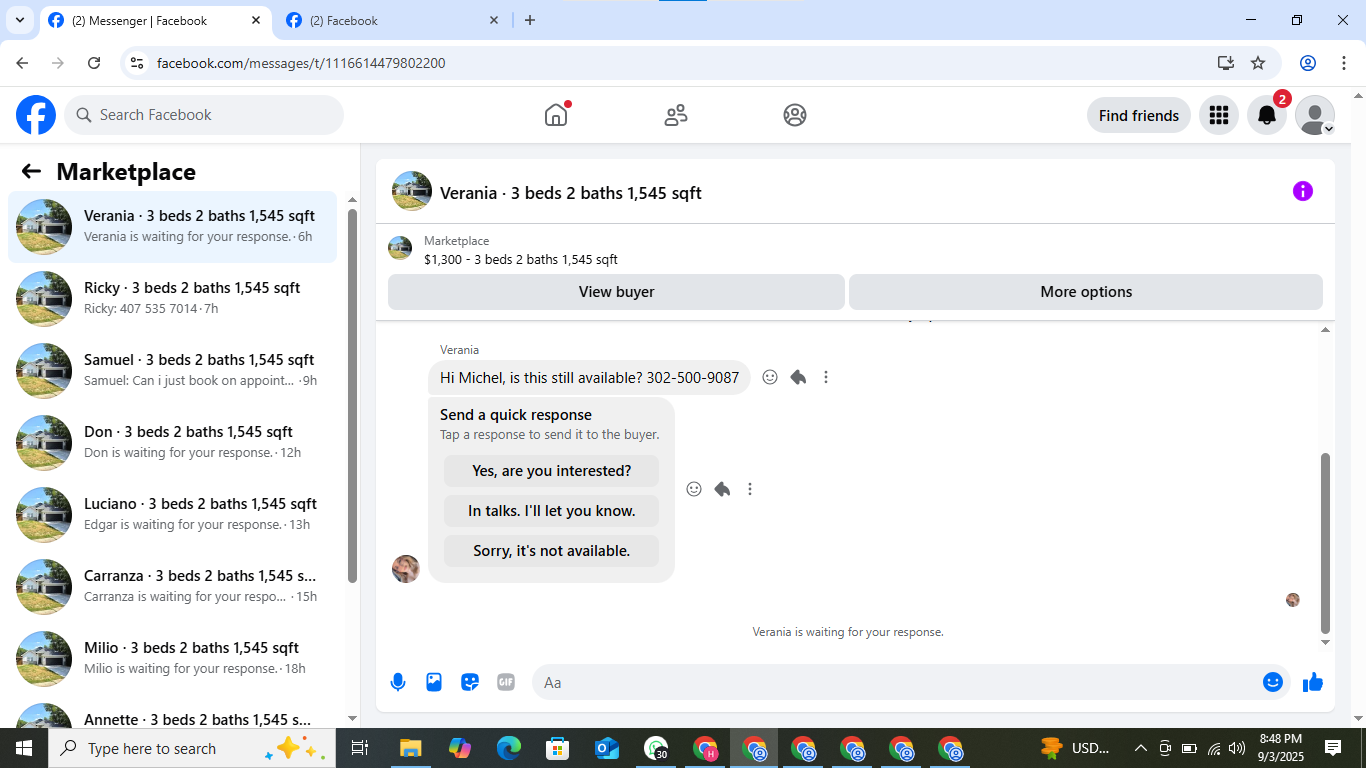Viewport: 1366px width, 768px height.
Task: Open Microsoft Edge from taskbar
Action: [509, 748]
